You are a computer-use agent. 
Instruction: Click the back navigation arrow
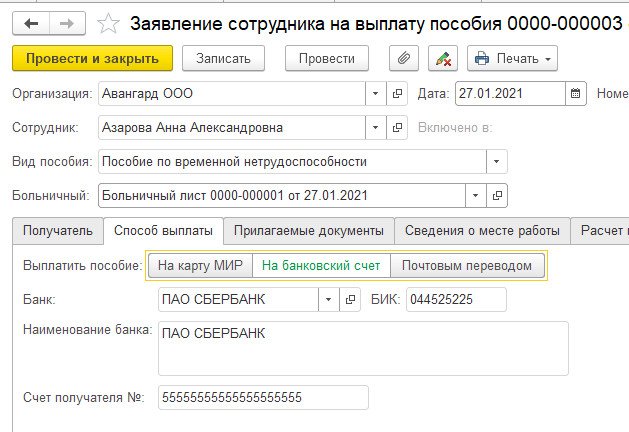[31, 23]
